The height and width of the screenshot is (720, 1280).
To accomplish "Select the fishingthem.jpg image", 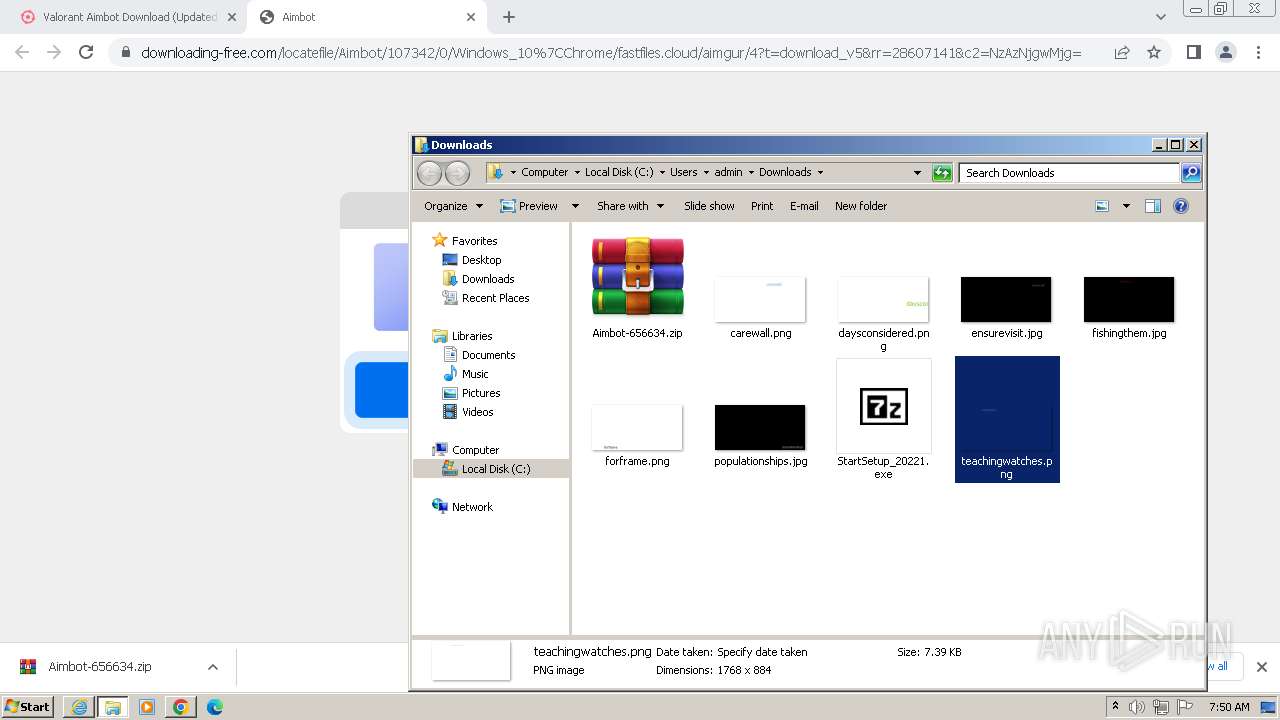I will coord(1129,299).
